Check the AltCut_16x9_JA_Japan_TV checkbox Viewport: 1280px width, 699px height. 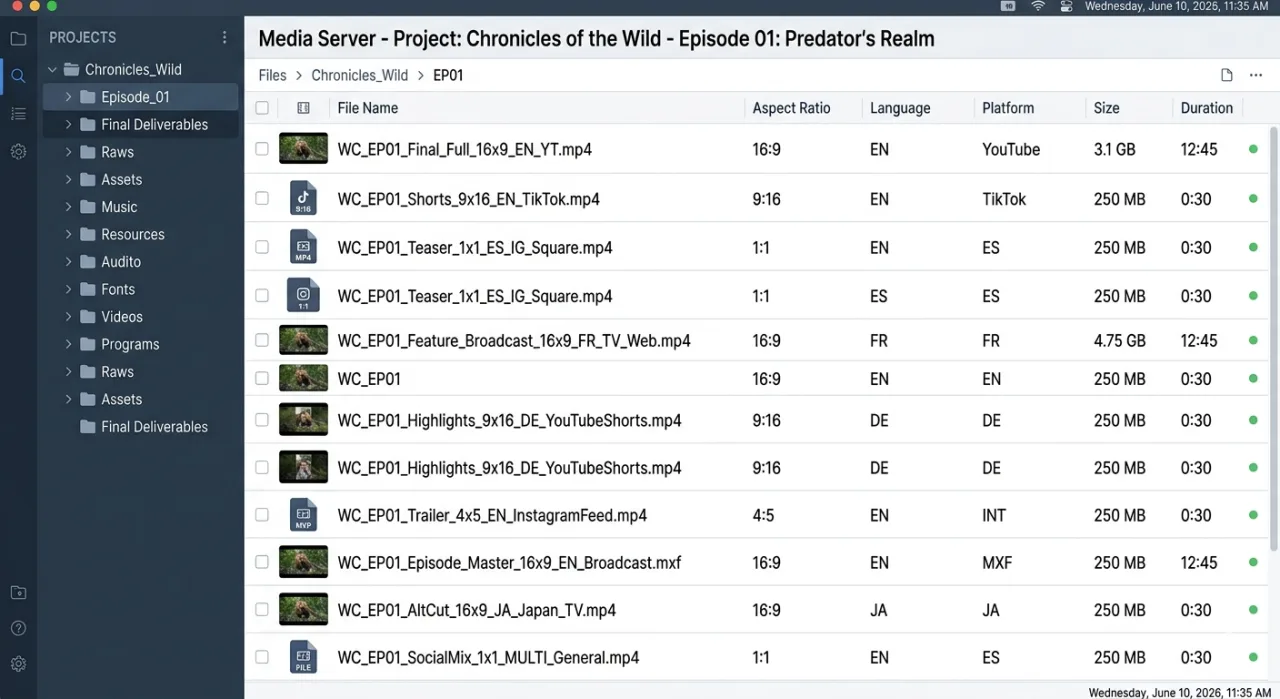pyautogui.click(x=262, y=609)
